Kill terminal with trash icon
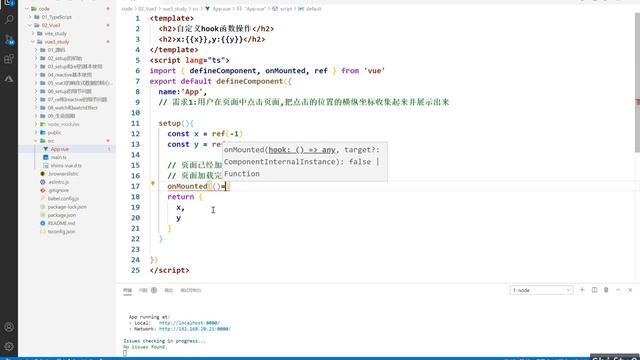Screen dimensions: 640x360 coord(606,290)
